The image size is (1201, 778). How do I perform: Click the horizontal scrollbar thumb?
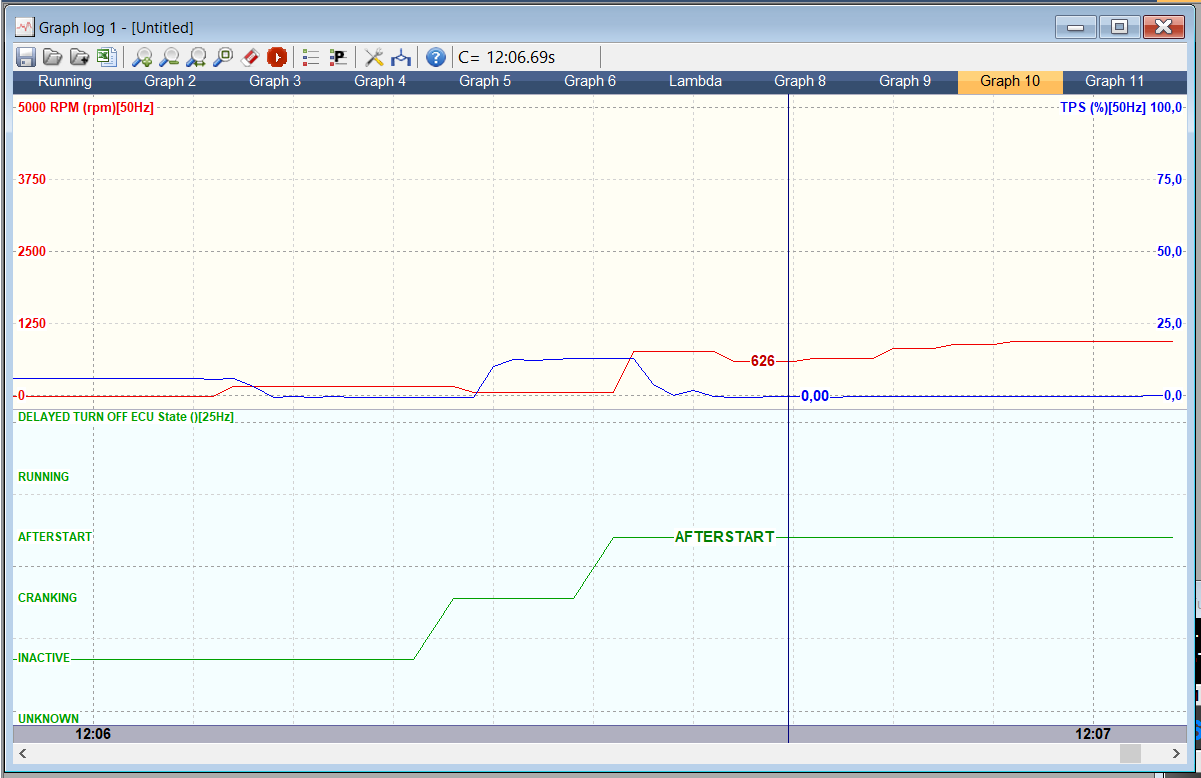point(1130,753)
